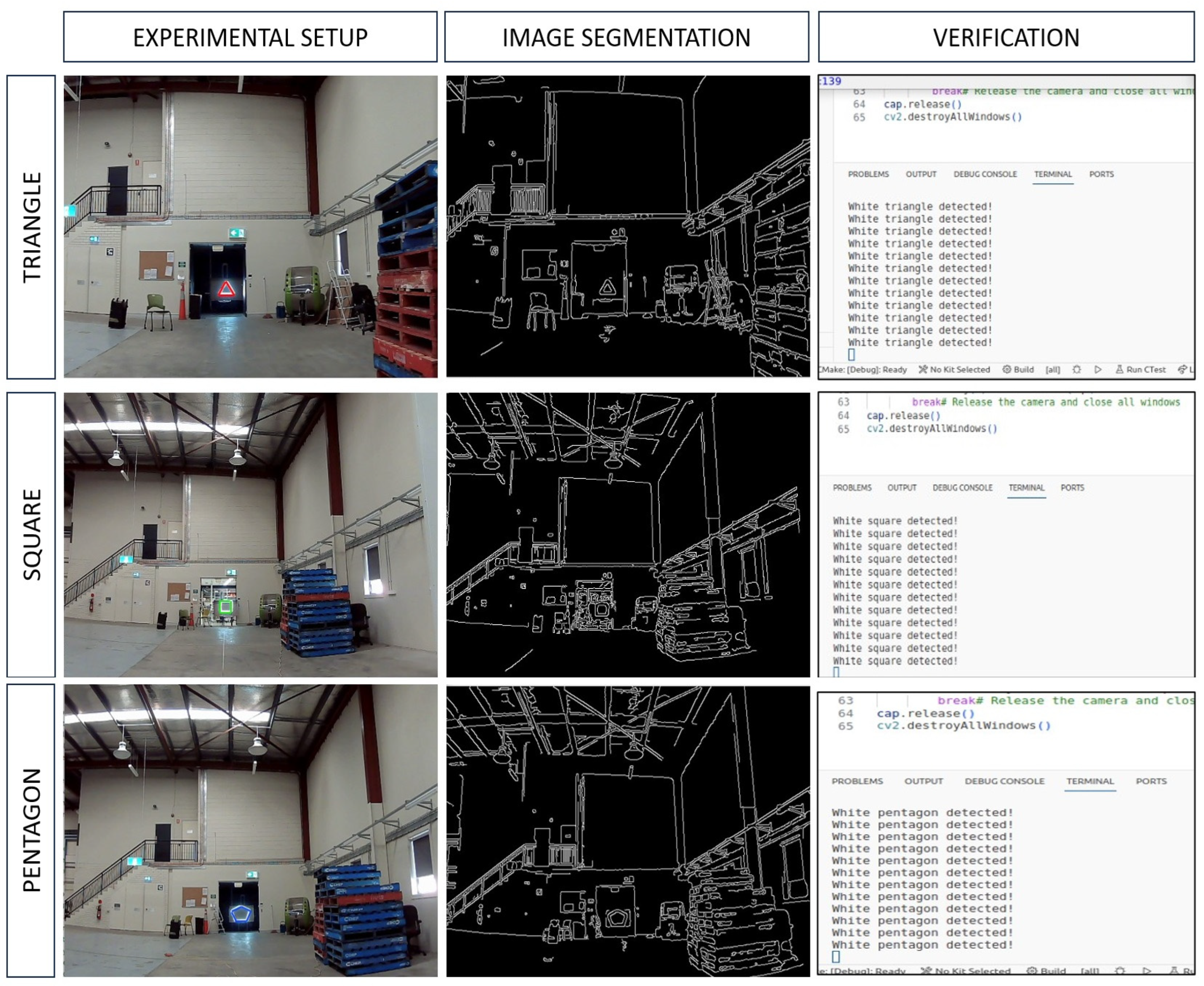Open PORTS tab in pentagon panel
1204x986 pixels.
[x=1151, y=781]
